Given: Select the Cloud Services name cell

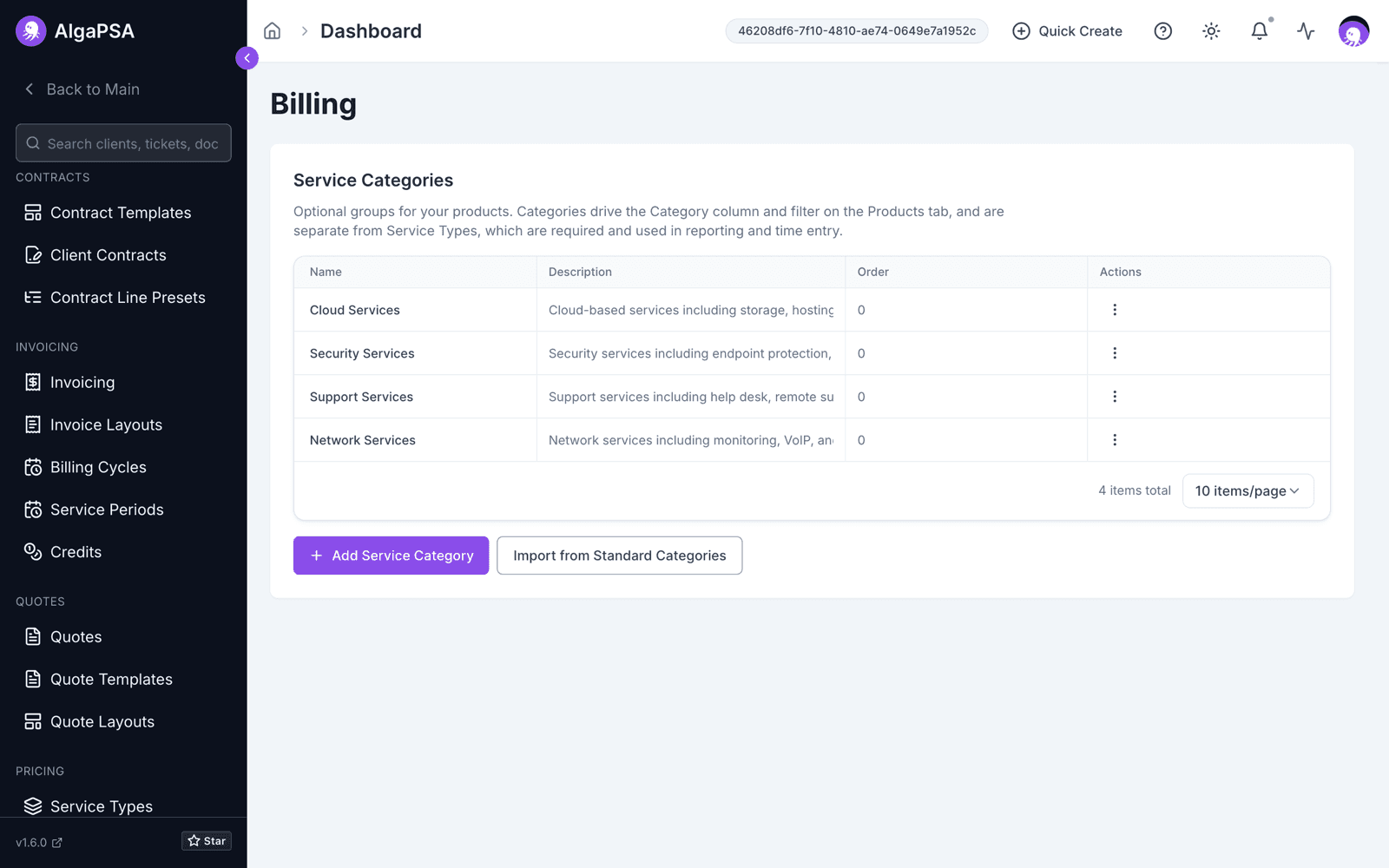Looking at the screenshot, I should point(415,310).
